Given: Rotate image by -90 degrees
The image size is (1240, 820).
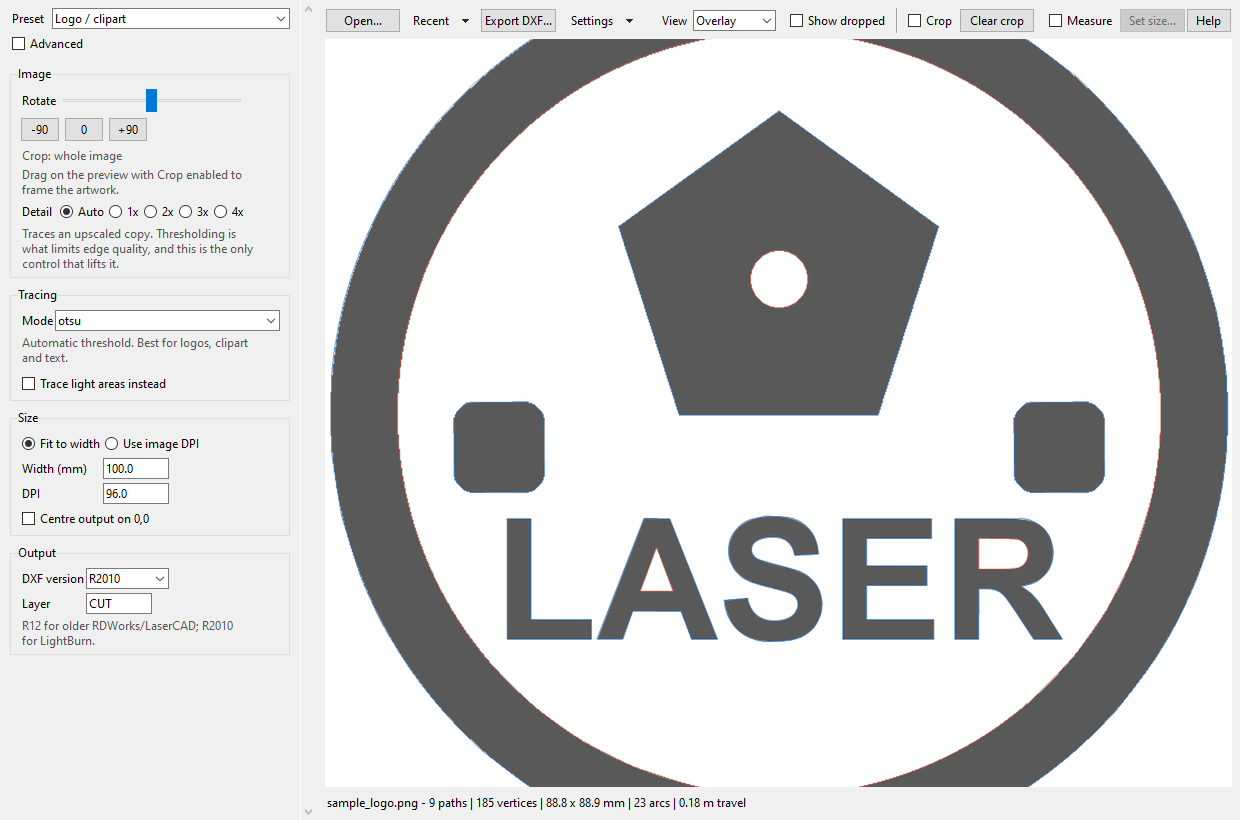Looking at the screenshot, I should (x=40, y=130).
